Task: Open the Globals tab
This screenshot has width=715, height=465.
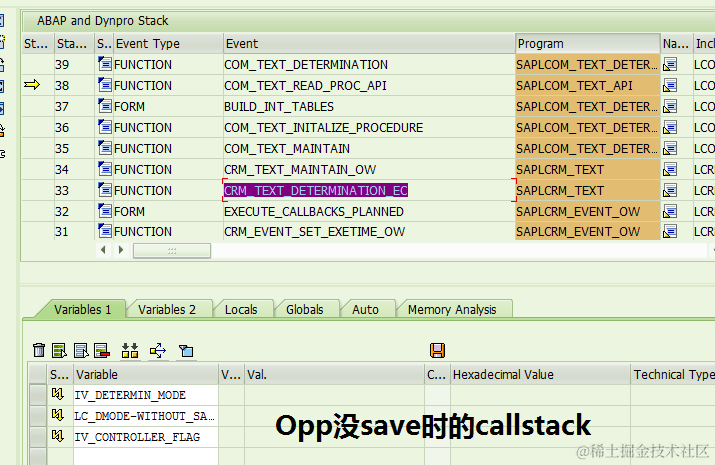Action: [x=305, y=310]
